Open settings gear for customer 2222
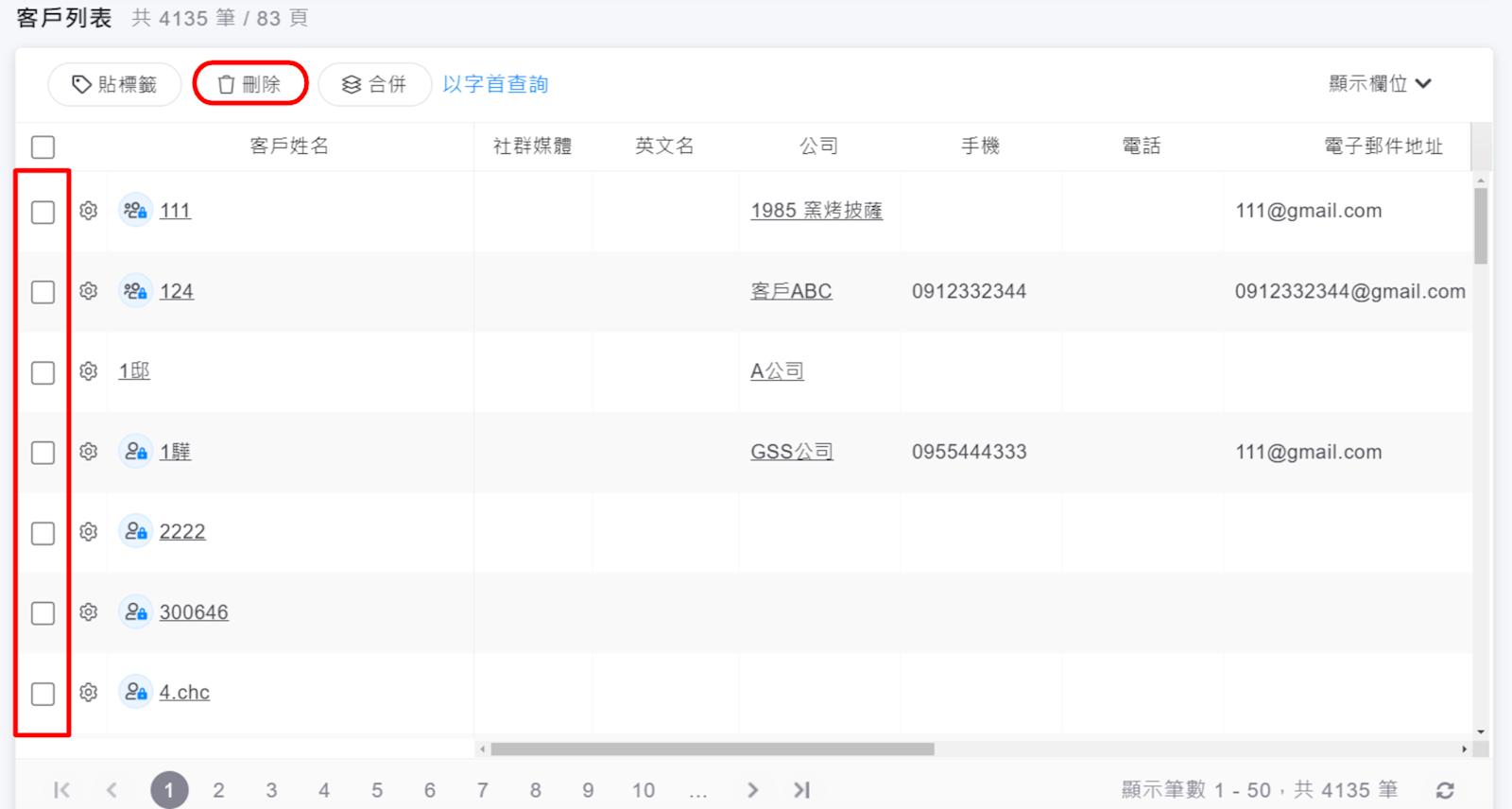This screenshot has height=809, width=1512. pos(89,532)
